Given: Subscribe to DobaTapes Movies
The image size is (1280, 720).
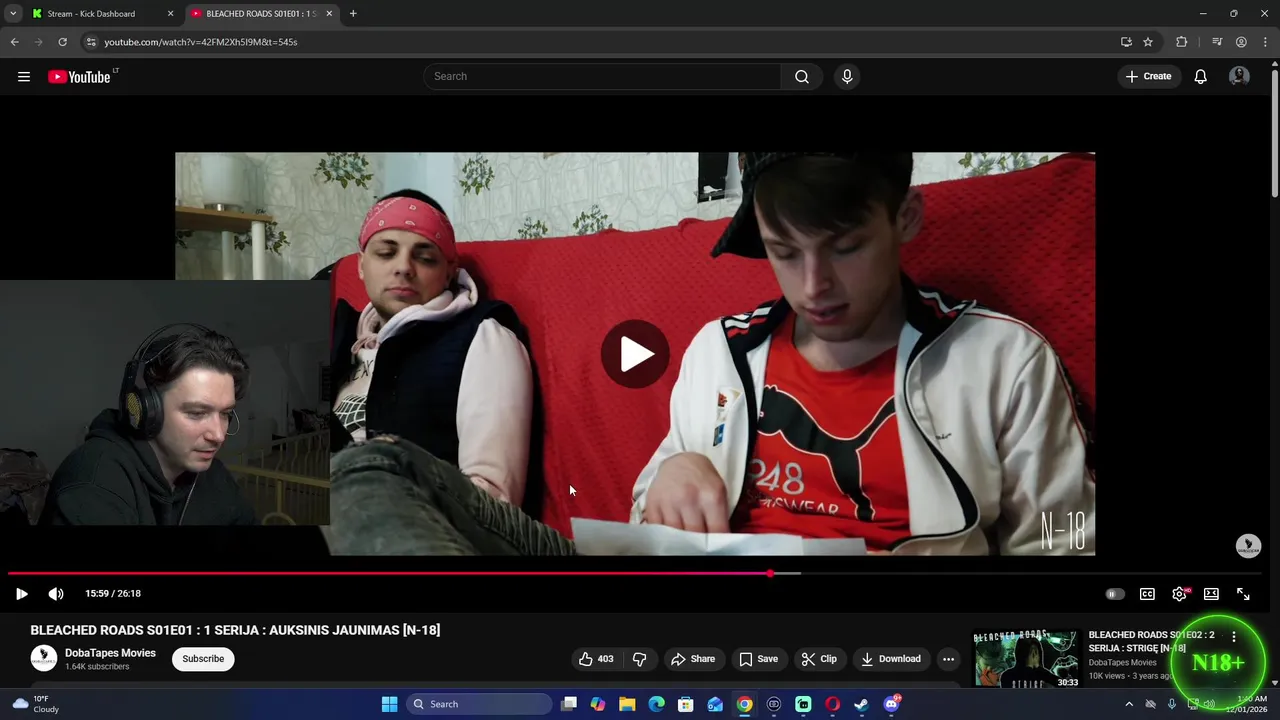Looking at the screenshot, I should click(203, 659).
